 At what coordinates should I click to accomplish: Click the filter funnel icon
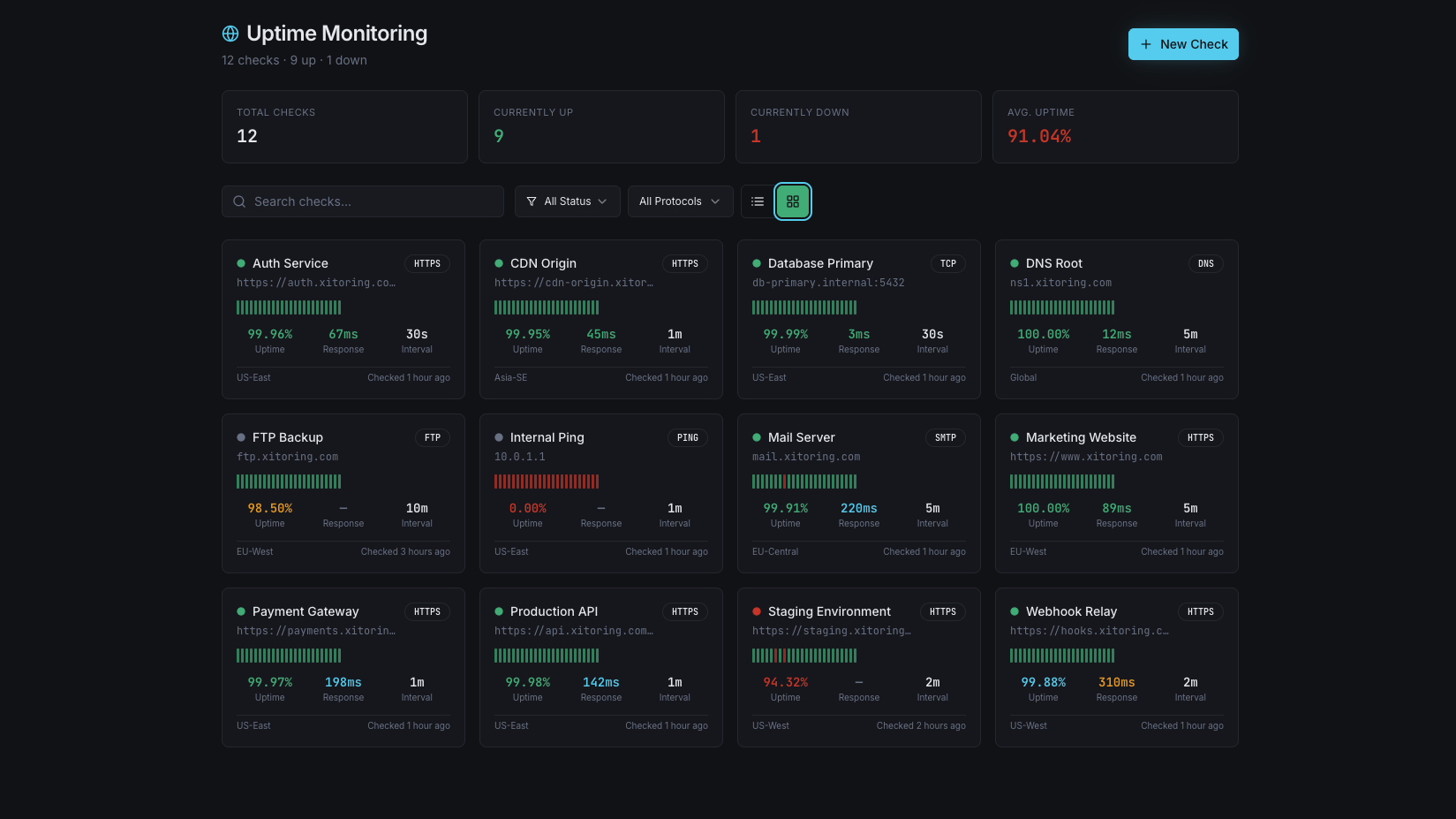coord(532,201)
